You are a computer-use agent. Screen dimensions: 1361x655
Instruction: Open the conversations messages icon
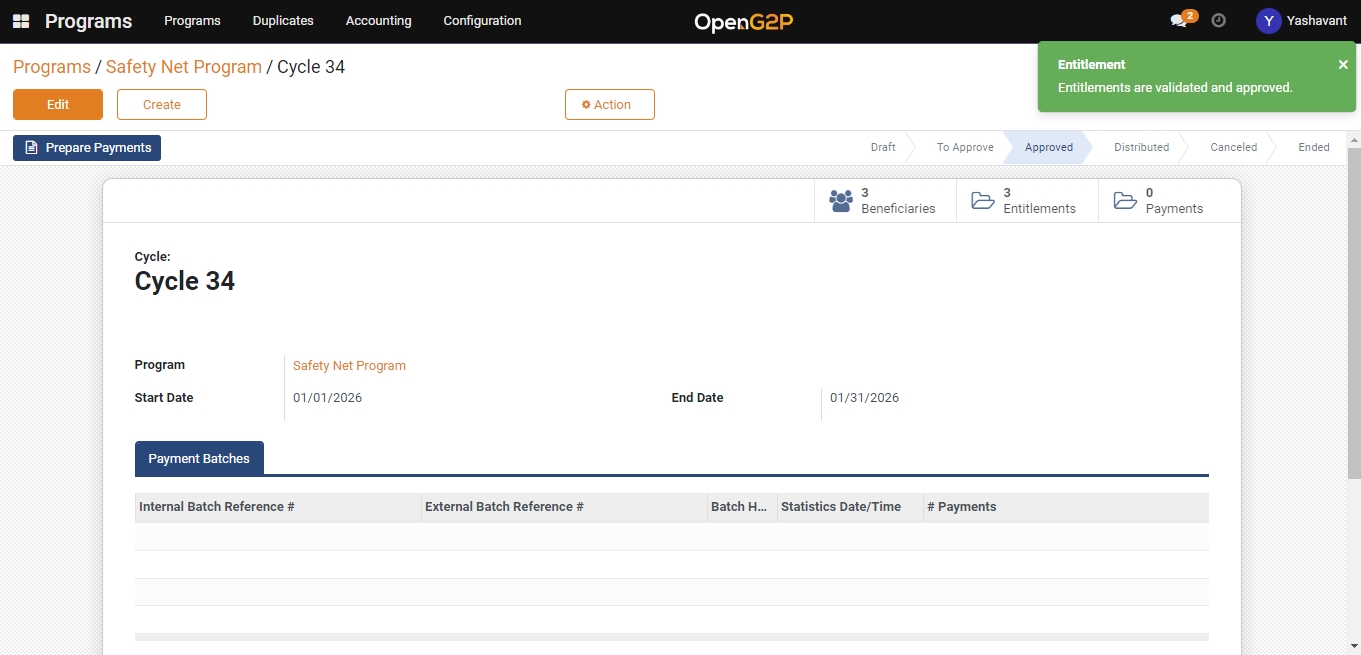coord(1179,21)
